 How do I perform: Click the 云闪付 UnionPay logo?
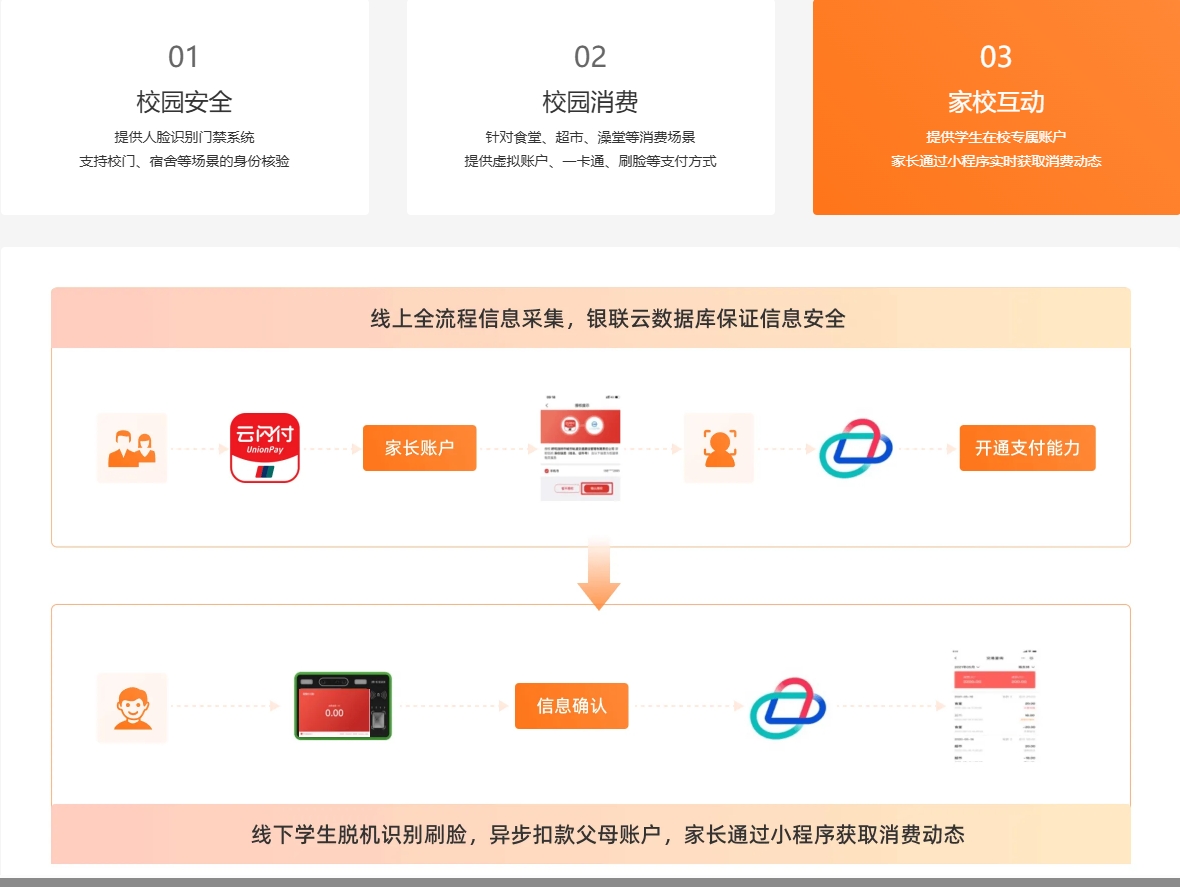[265, 448]
